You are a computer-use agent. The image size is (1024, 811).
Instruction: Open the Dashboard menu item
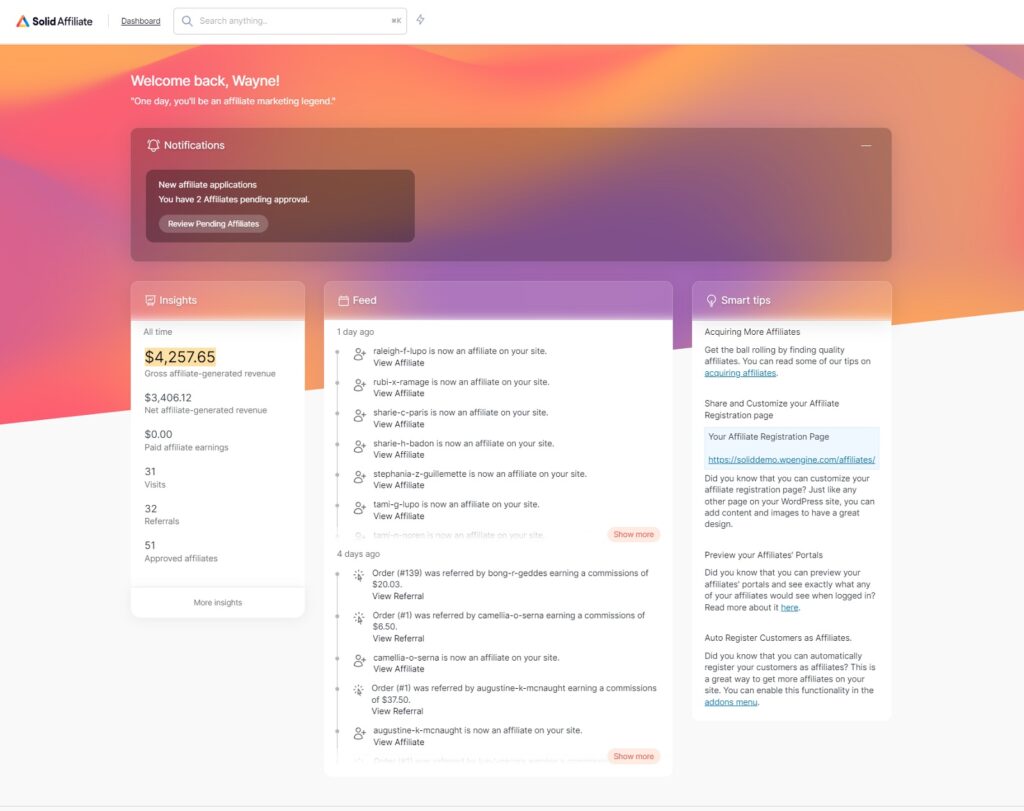[x=140, y=20]
